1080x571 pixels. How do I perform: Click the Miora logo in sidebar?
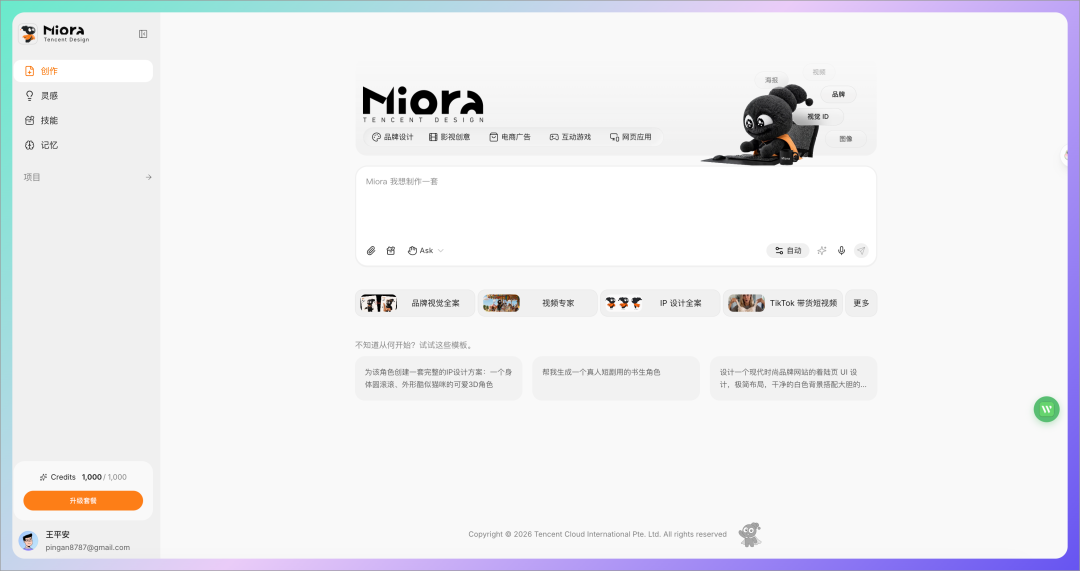(54, 34)
